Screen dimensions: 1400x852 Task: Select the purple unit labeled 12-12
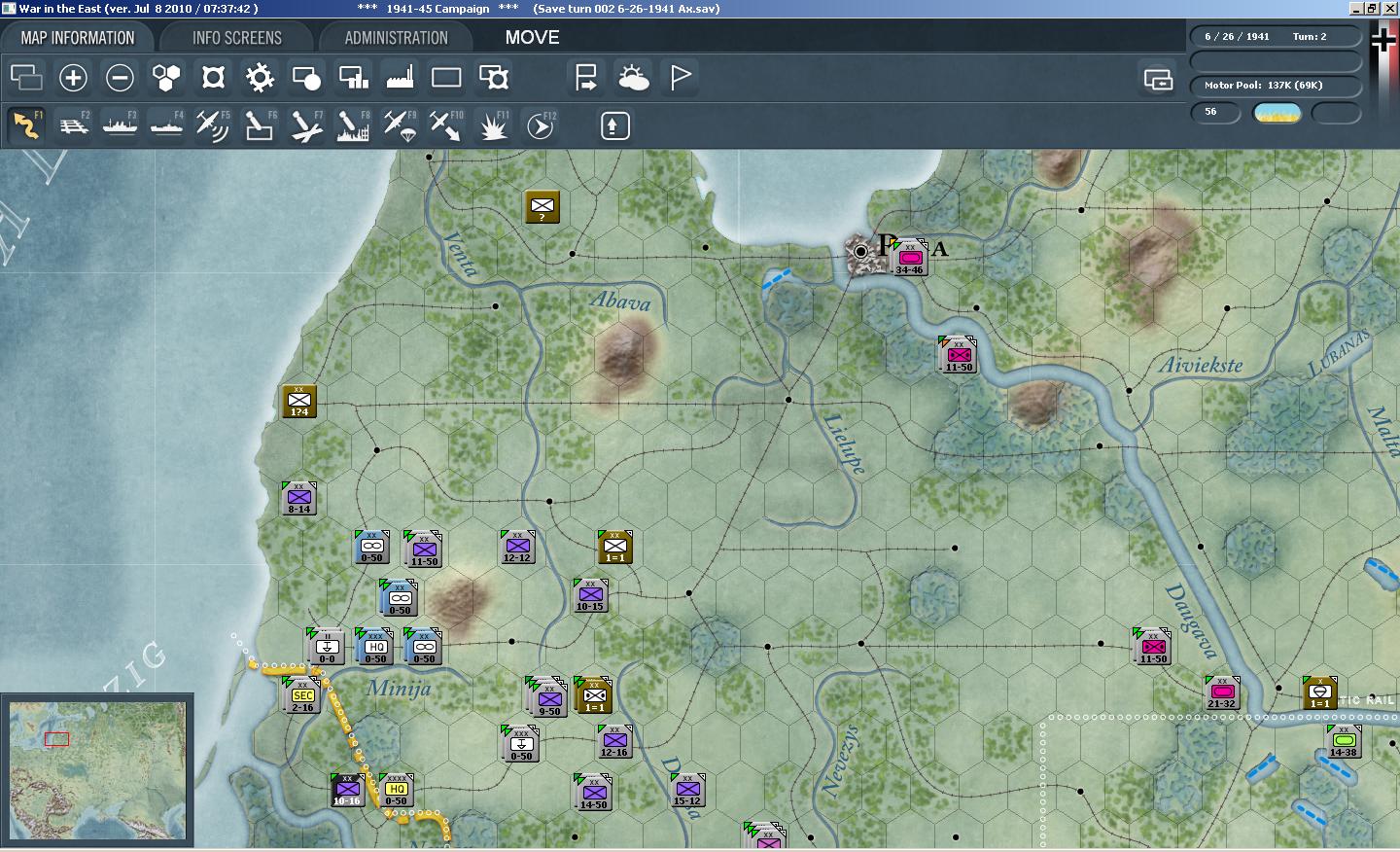[x=517, y=548]
